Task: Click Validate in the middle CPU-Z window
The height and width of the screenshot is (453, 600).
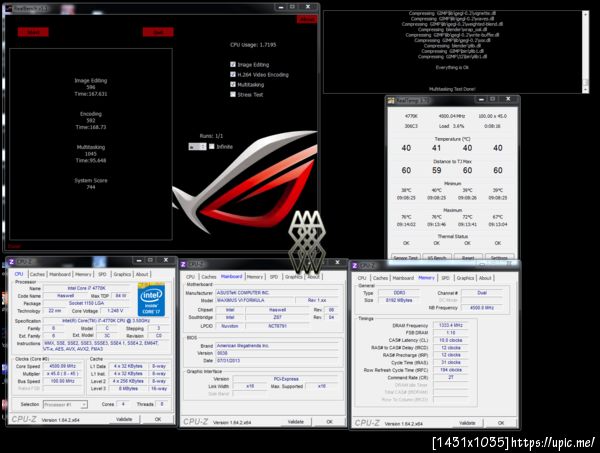Action: tap(295, 422)
